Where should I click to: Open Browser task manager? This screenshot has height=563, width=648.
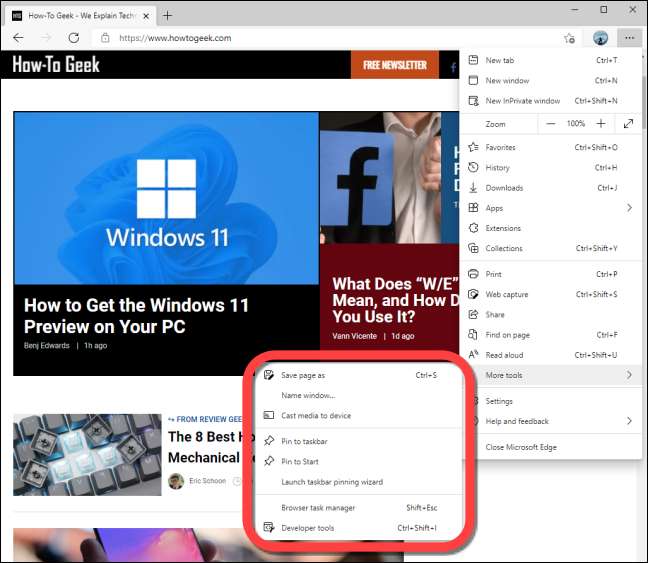(x=318, y=508)
